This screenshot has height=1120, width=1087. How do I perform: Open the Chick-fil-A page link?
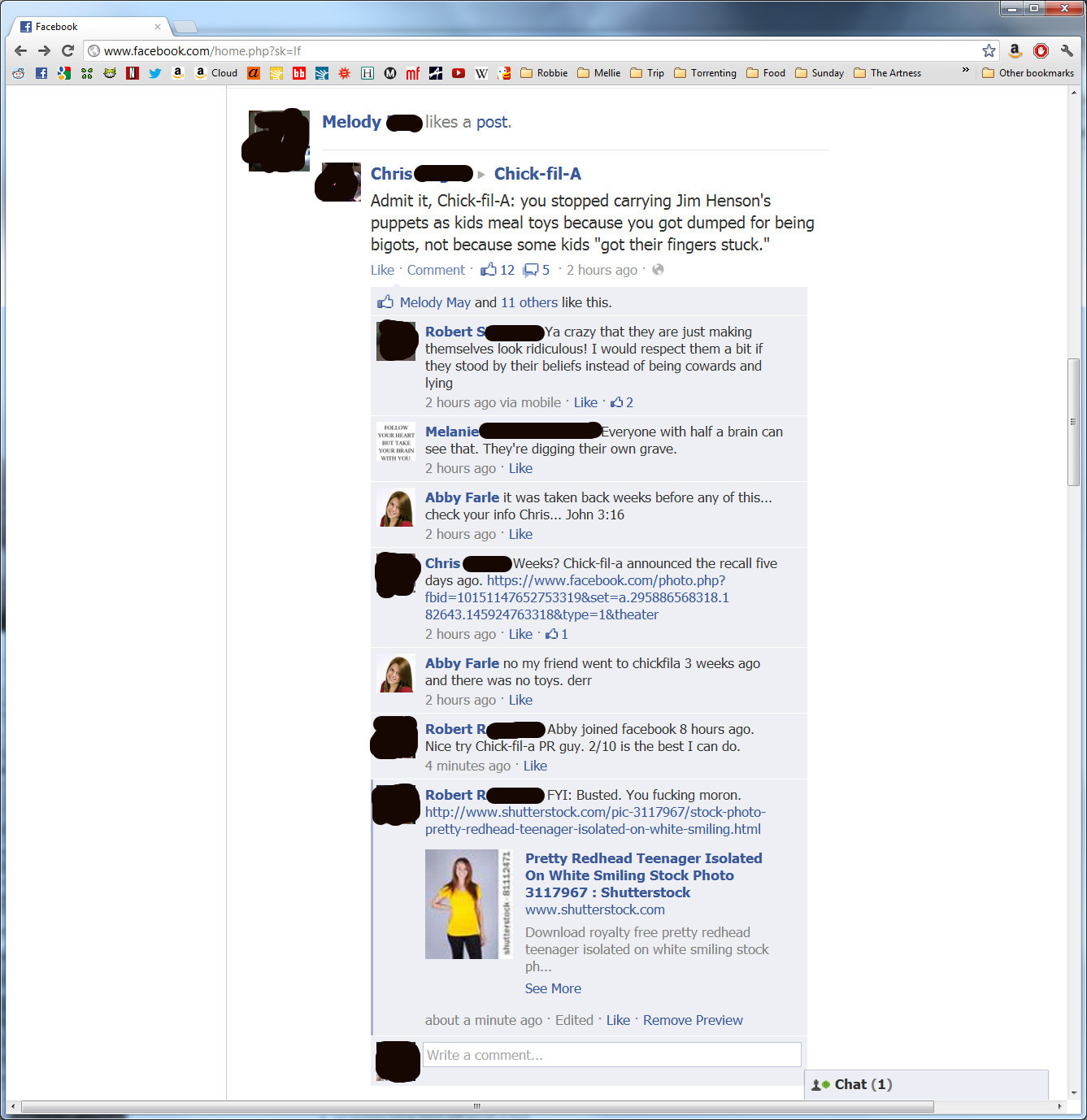537,174
